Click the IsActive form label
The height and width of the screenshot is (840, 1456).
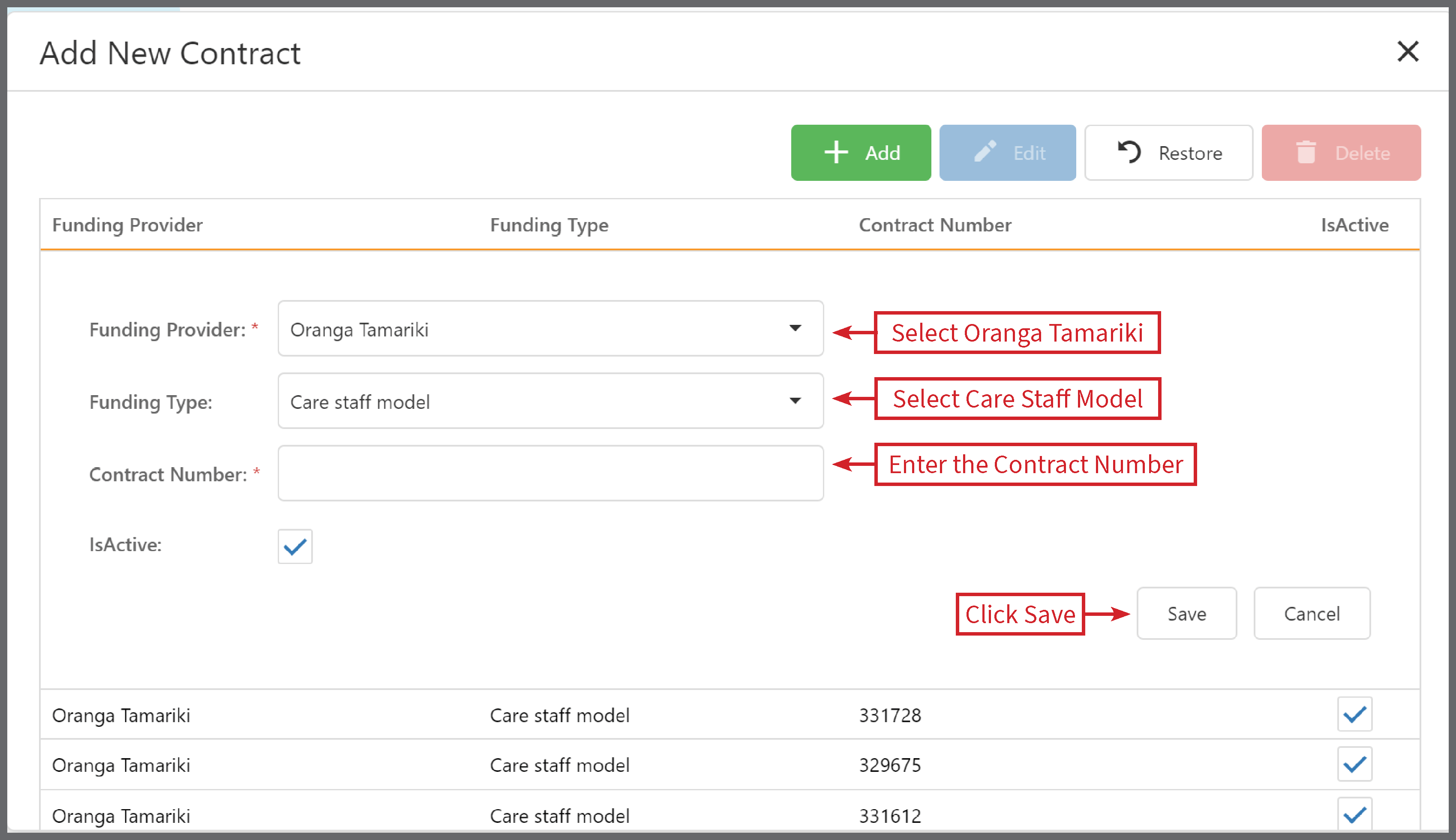click(x=125, y=545)
